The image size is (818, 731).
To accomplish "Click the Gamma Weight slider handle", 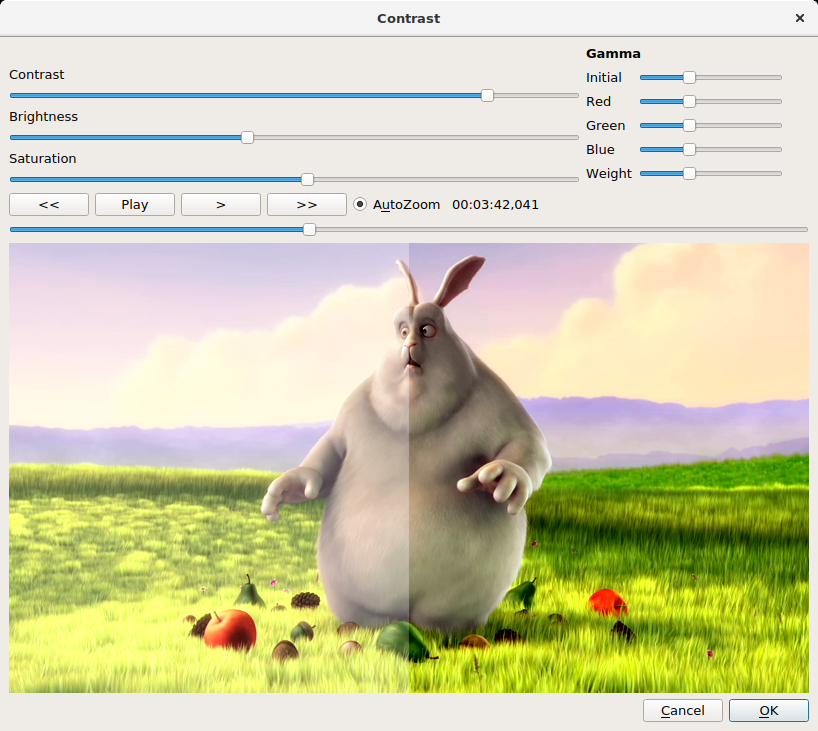I will 689,173.
